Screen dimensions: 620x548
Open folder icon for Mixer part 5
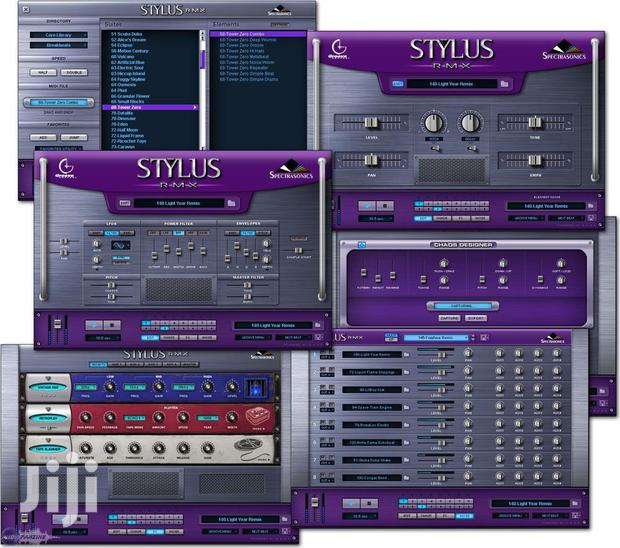[406, 425]
